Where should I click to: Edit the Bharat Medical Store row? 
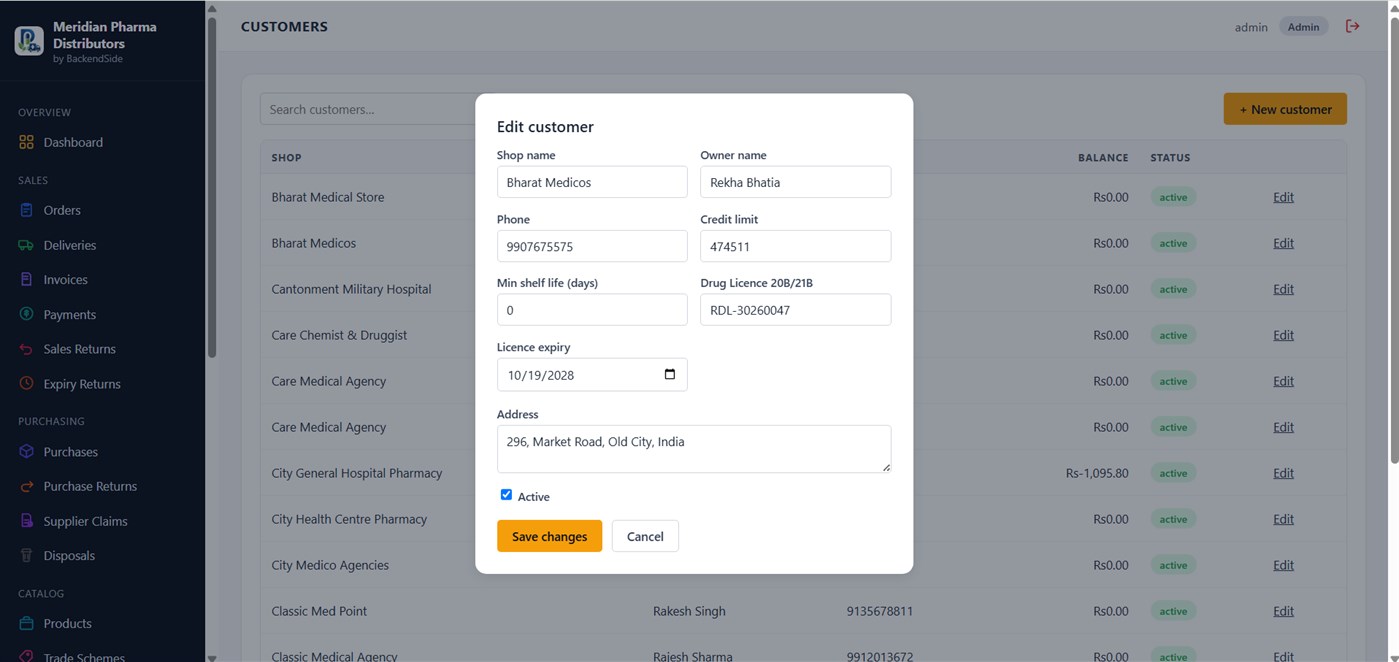coord(1283,197)
